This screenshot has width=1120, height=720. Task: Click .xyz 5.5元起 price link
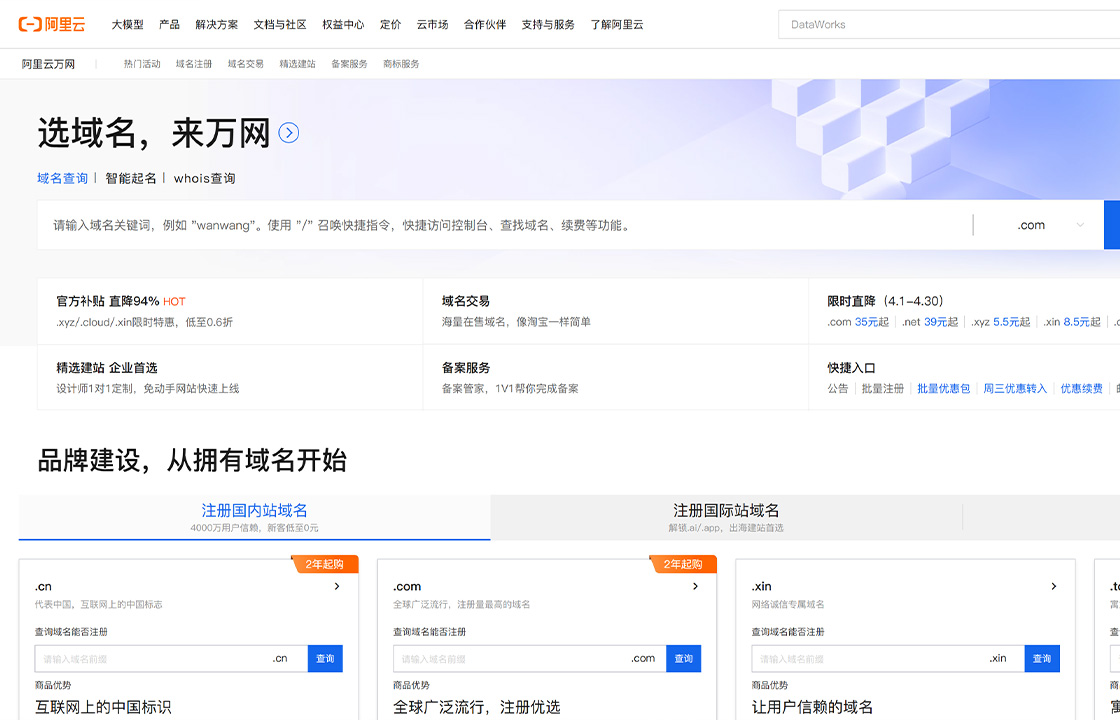coord(1000,322)
